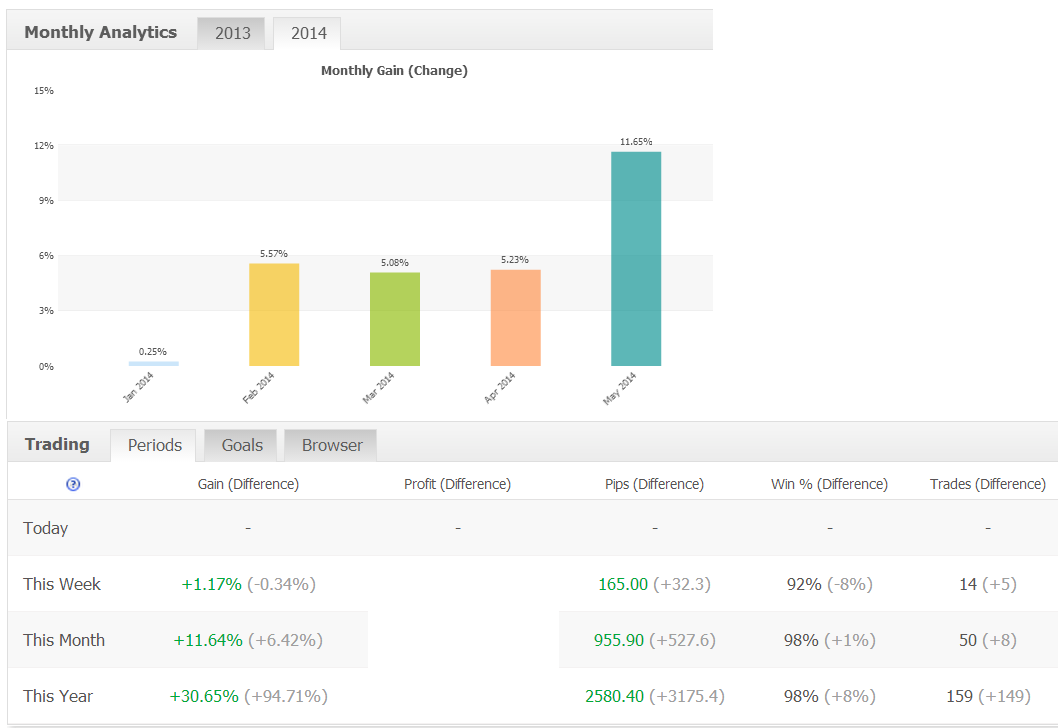
Task: Open the Periods tab in Trading
Action: 154,445
